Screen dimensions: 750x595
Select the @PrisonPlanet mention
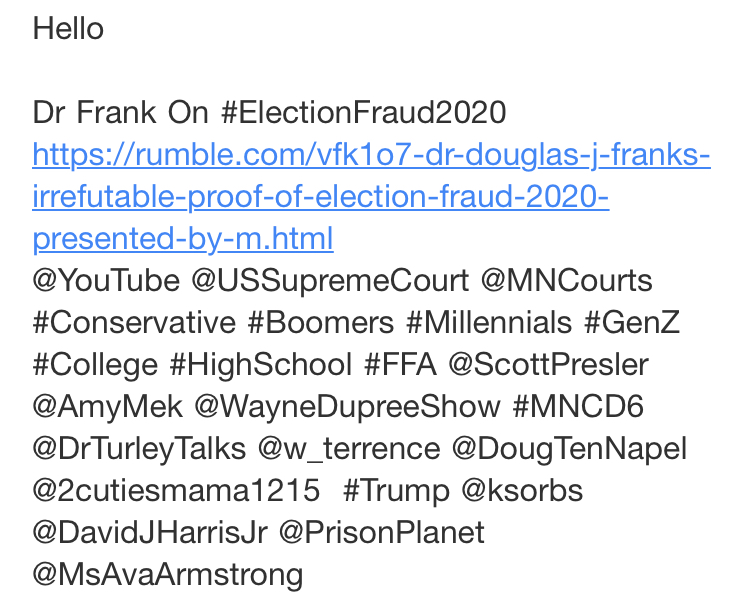[381, 533]
